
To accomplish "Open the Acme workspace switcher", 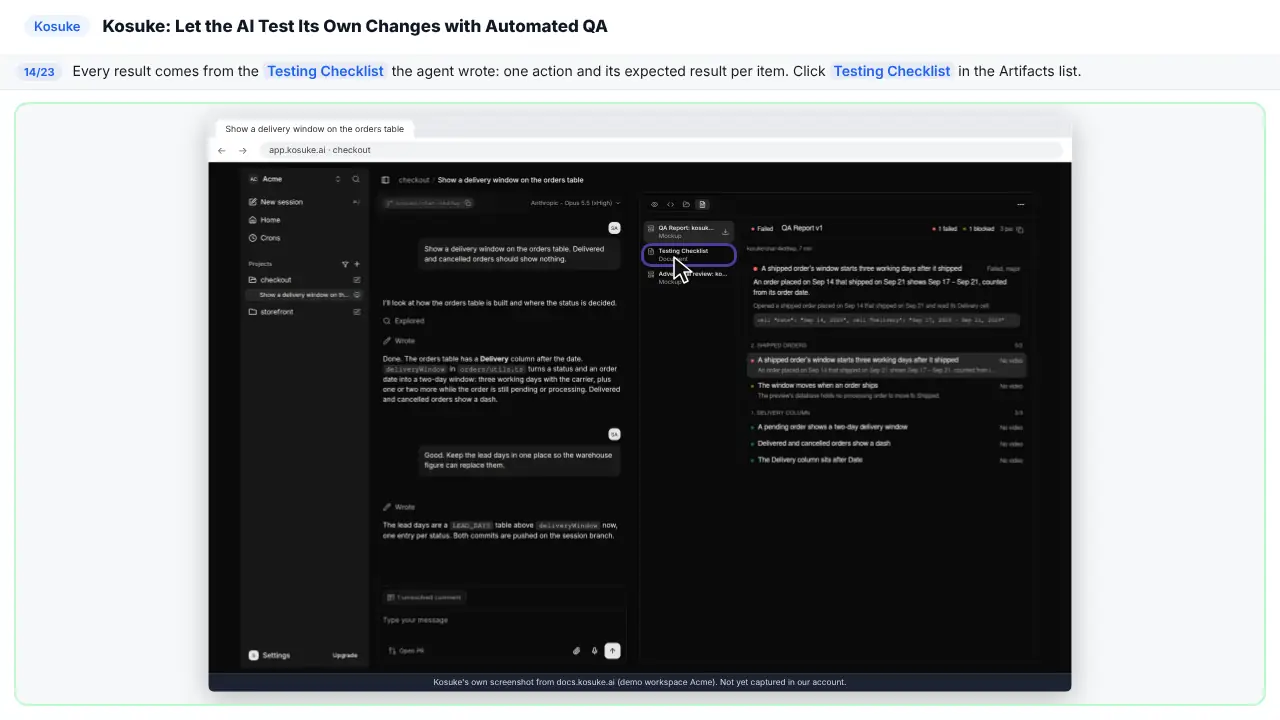I will 295,179.
